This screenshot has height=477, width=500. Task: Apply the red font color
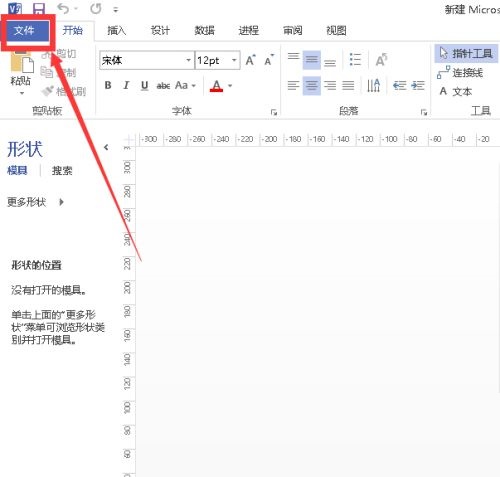point(216,86)
